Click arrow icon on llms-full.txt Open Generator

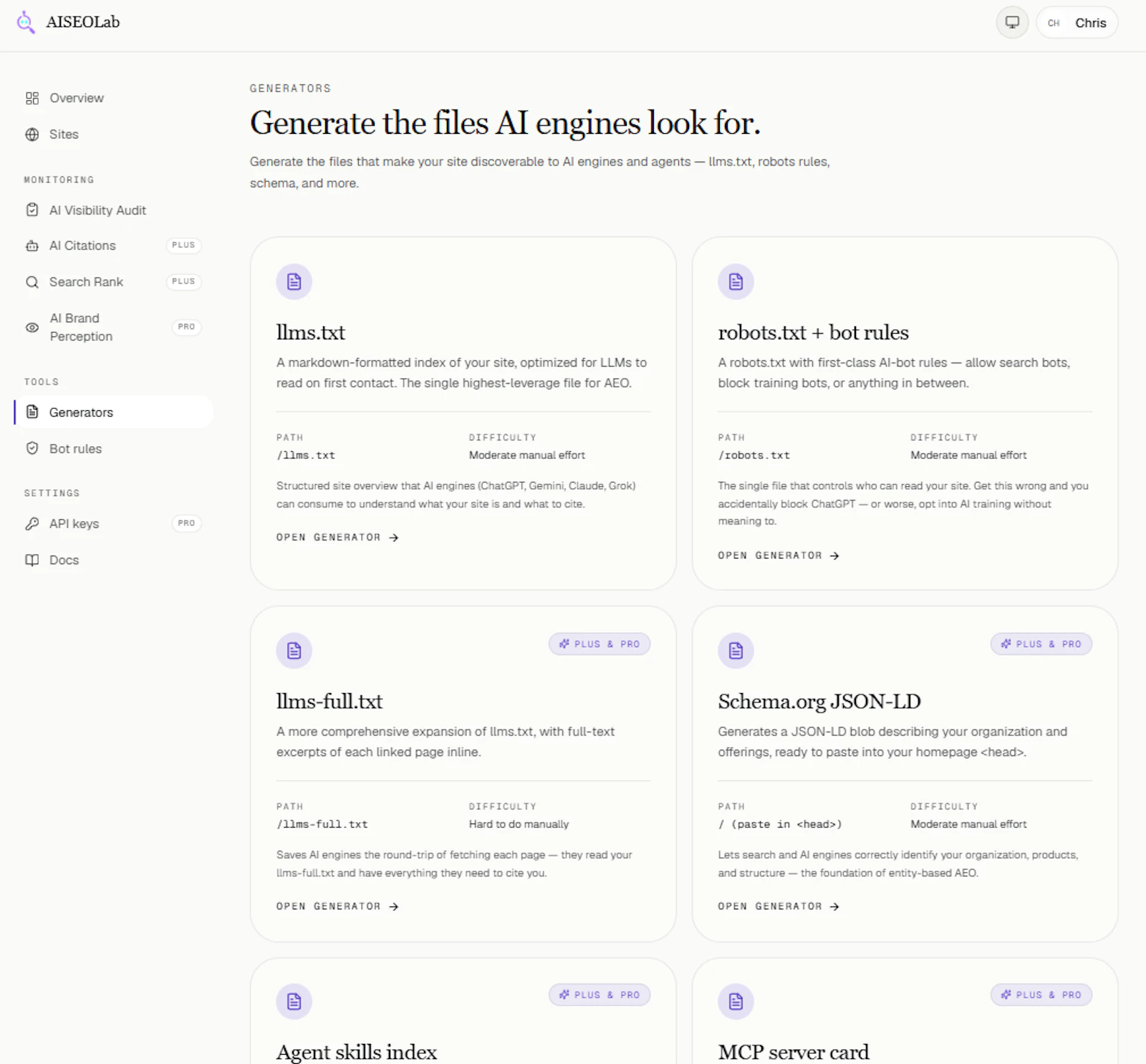394,906
